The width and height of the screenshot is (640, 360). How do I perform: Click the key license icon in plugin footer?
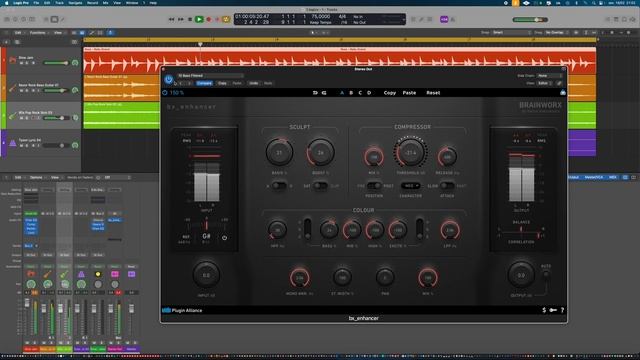553,310
